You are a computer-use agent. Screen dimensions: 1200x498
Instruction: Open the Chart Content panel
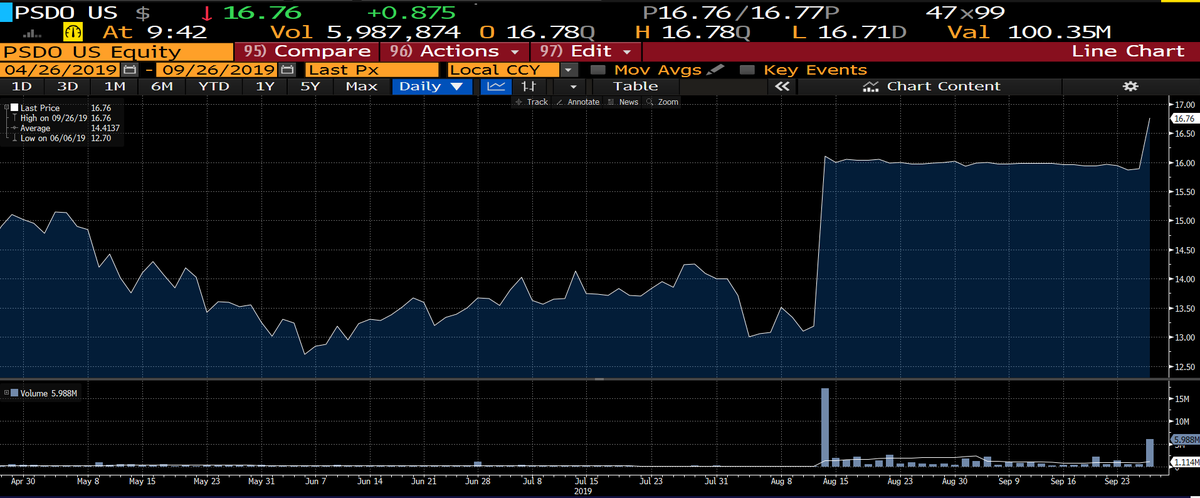930,87
